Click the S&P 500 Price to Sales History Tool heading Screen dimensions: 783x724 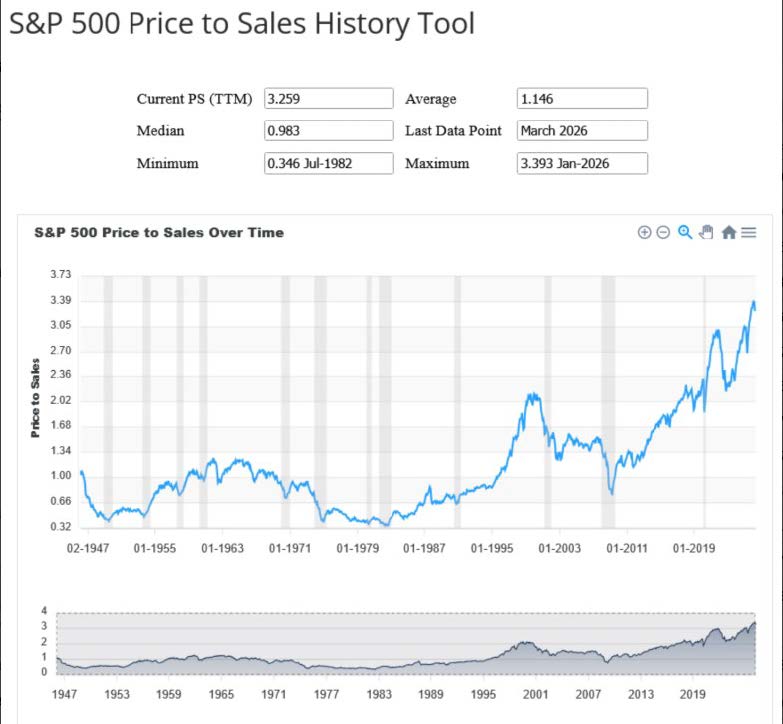pyautogui.click(x=242, y=24)
